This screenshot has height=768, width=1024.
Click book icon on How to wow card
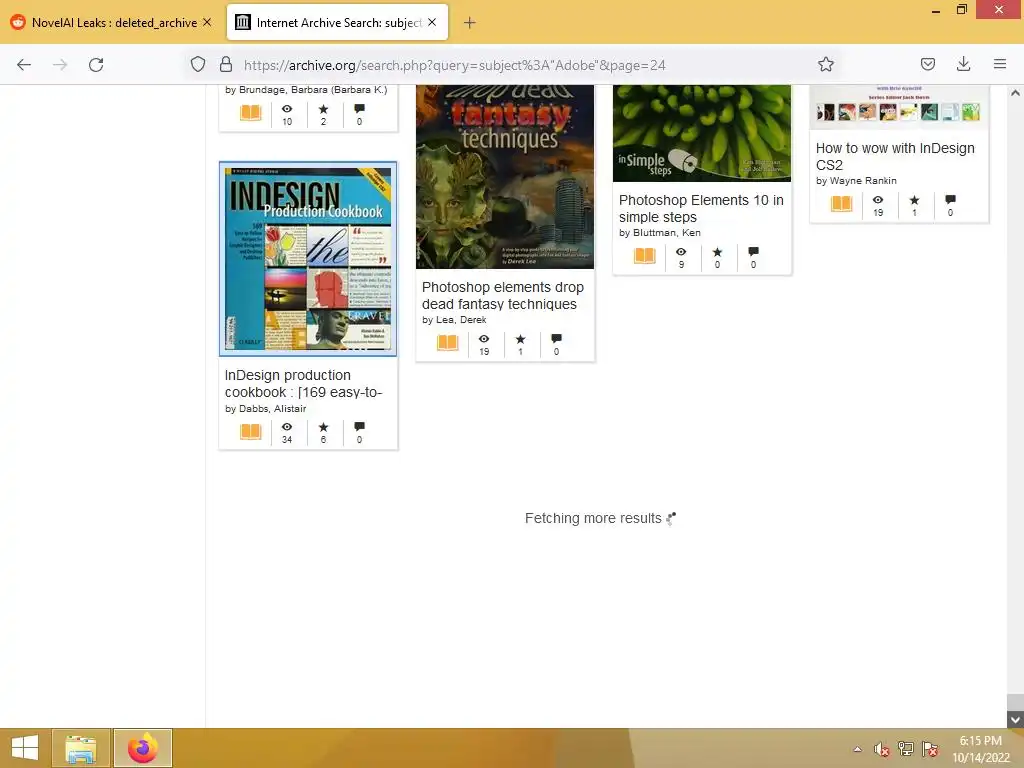[841, 204]
